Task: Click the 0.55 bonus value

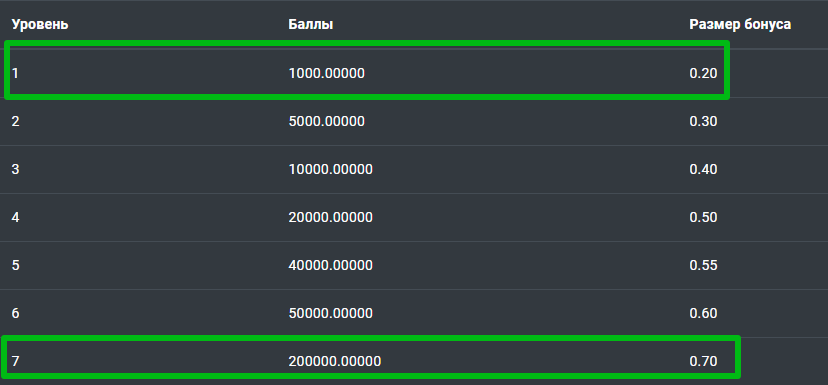Action: 703,265
